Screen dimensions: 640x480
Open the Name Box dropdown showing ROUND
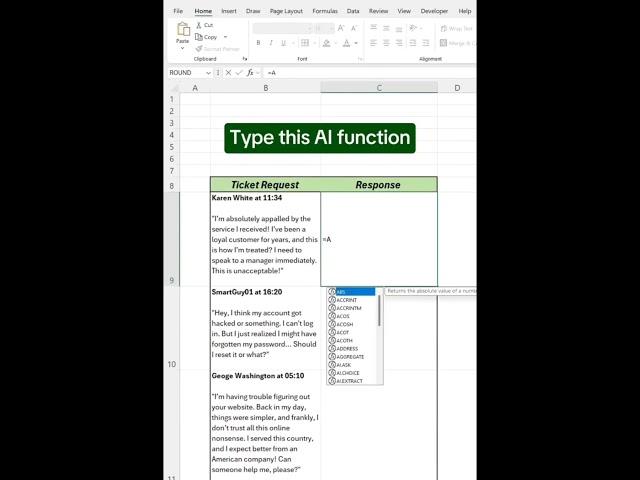tap(208, 73)
